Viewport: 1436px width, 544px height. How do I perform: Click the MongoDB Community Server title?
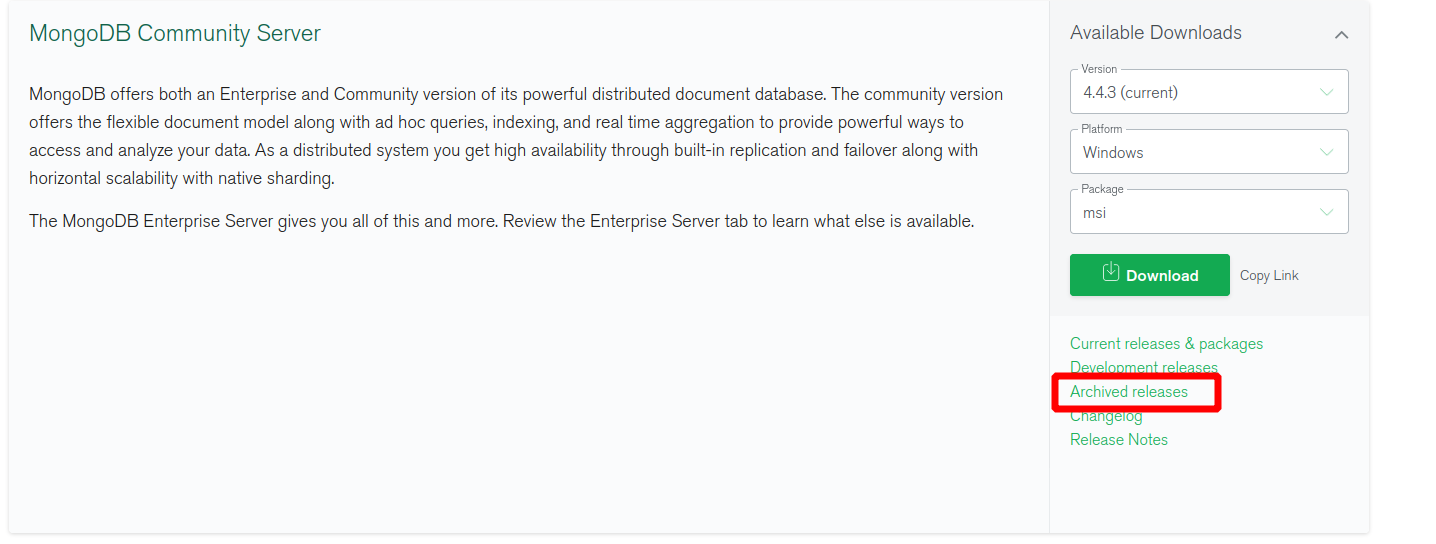pyautogui.click(x=175, y=33)
